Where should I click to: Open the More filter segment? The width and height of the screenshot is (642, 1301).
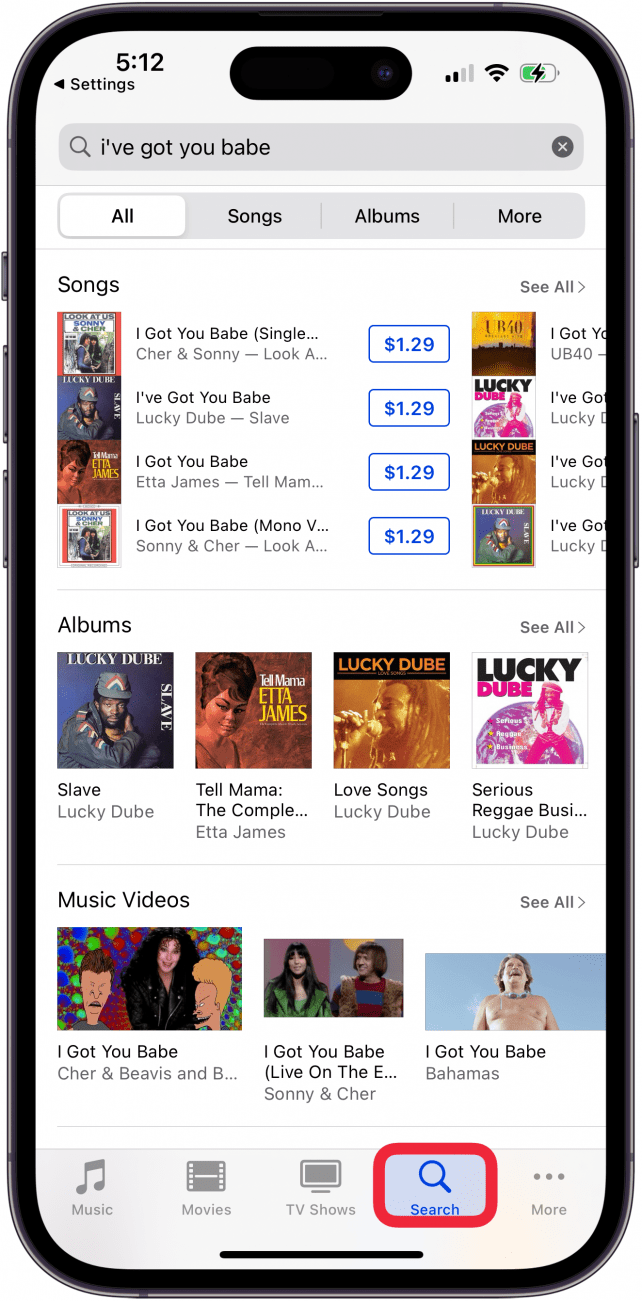coord(520,216)
